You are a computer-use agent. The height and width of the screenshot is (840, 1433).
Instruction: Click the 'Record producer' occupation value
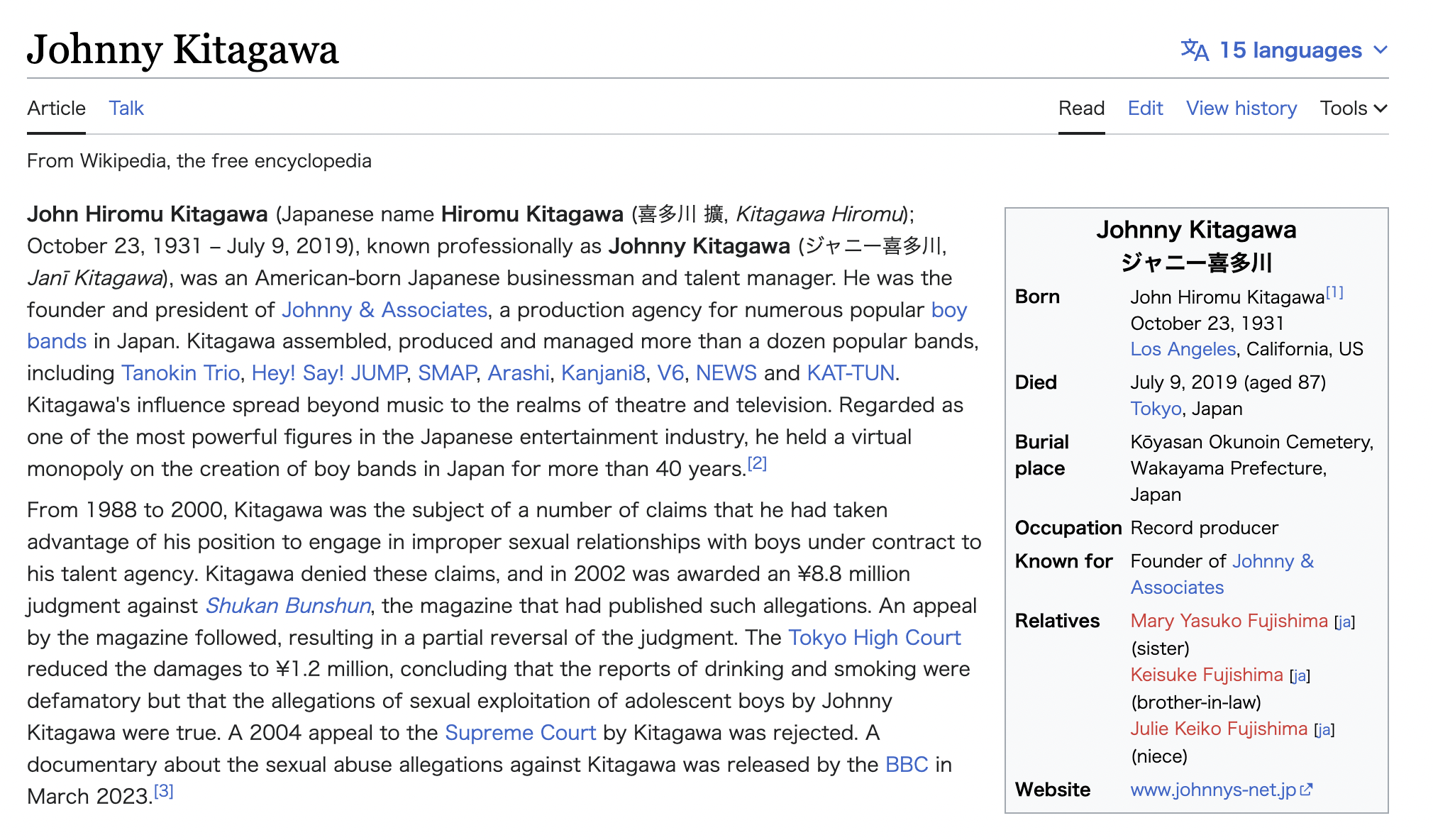pos(1204,528)
